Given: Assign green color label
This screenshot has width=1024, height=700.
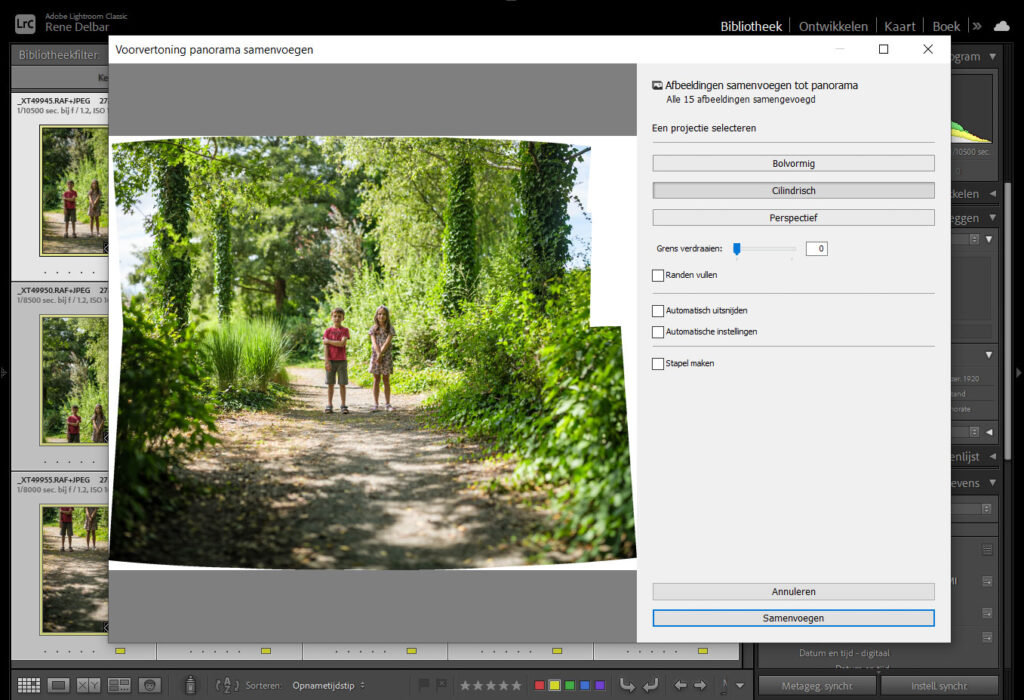Looking at the screenshot, I should 569,685.
